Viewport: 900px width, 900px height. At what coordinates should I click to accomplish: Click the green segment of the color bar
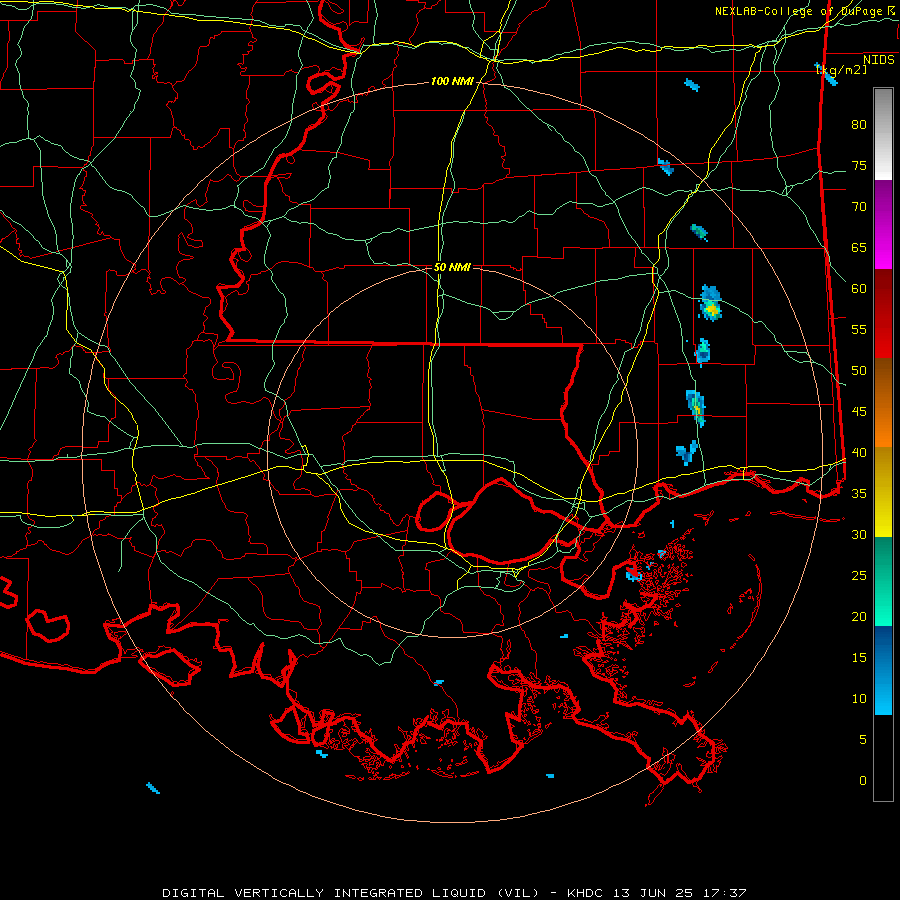[883, 581]
